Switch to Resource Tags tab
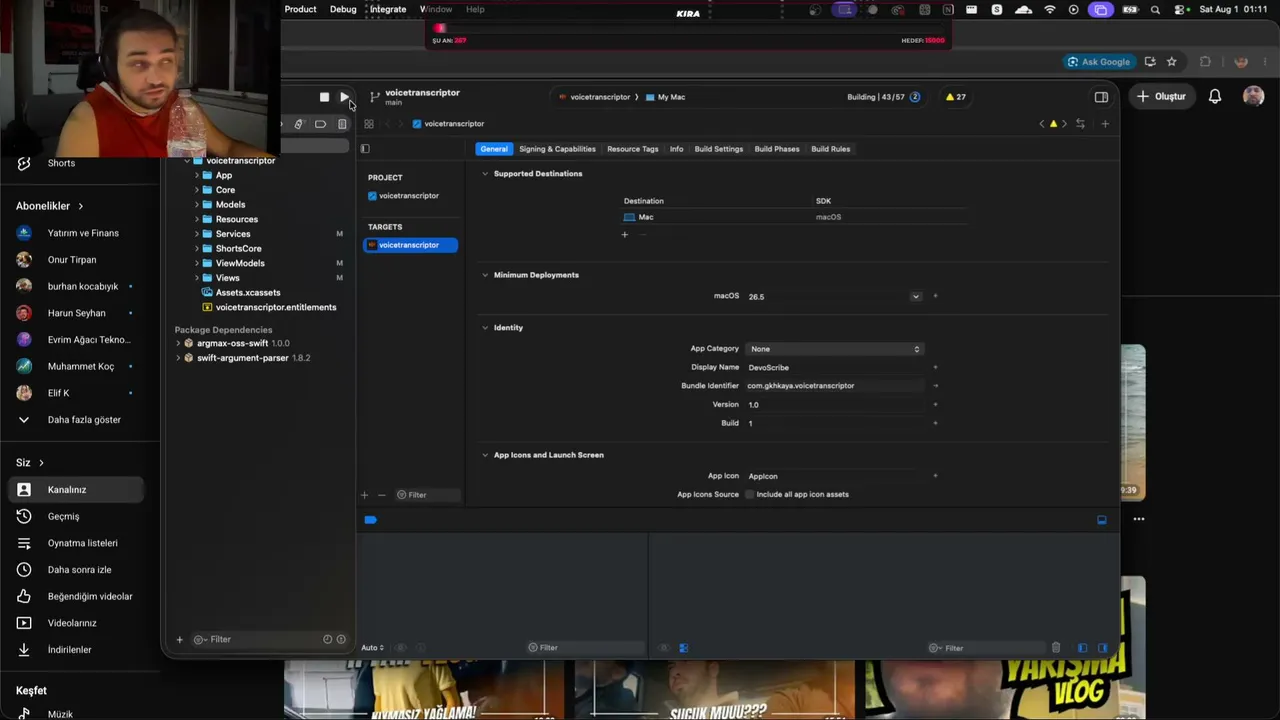The height and width of the screenshot is (720, 1280). 633,149
